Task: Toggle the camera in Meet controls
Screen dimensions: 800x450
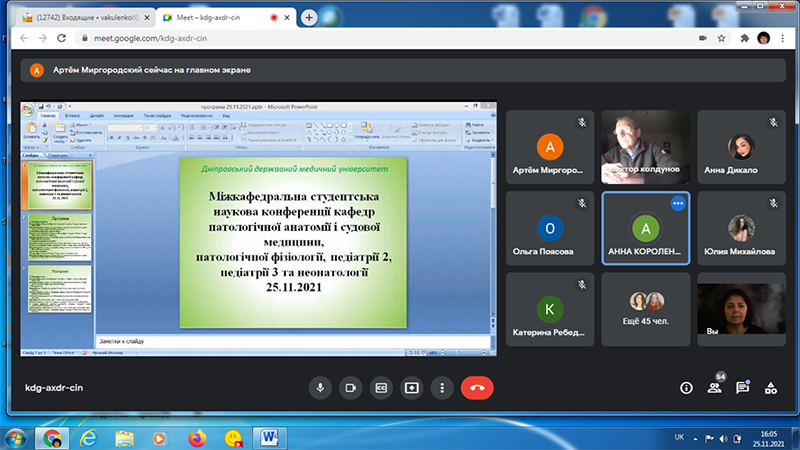Action: 351,387
